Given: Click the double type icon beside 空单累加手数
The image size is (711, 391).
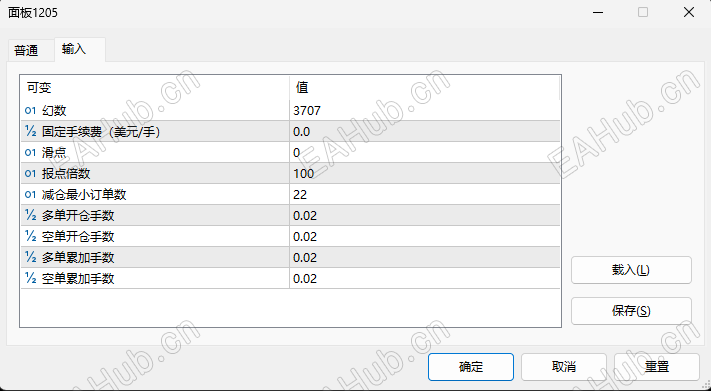Looking at the screenshot, I should pos(30,278).
